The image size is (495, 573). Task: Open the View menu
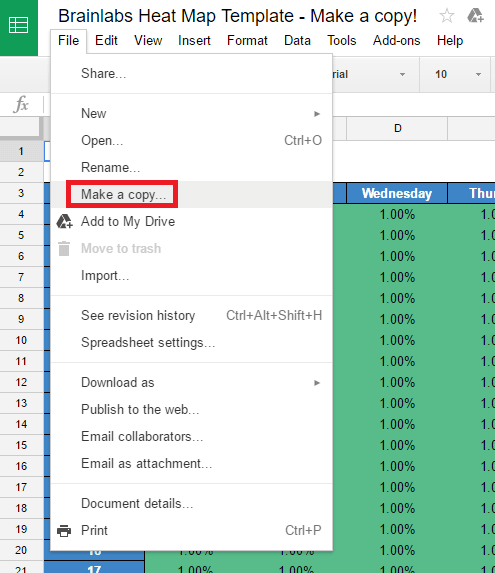148,41
